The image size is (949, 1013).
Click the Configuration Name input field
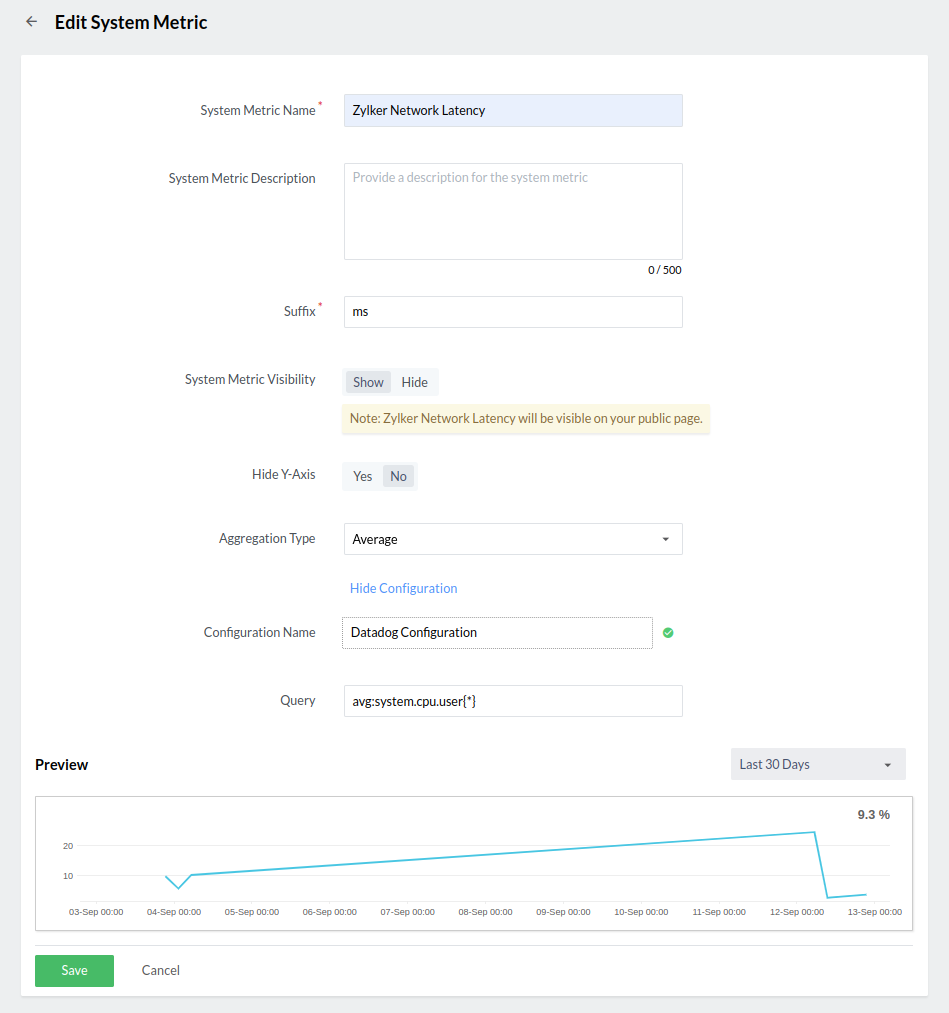[497, 633]
